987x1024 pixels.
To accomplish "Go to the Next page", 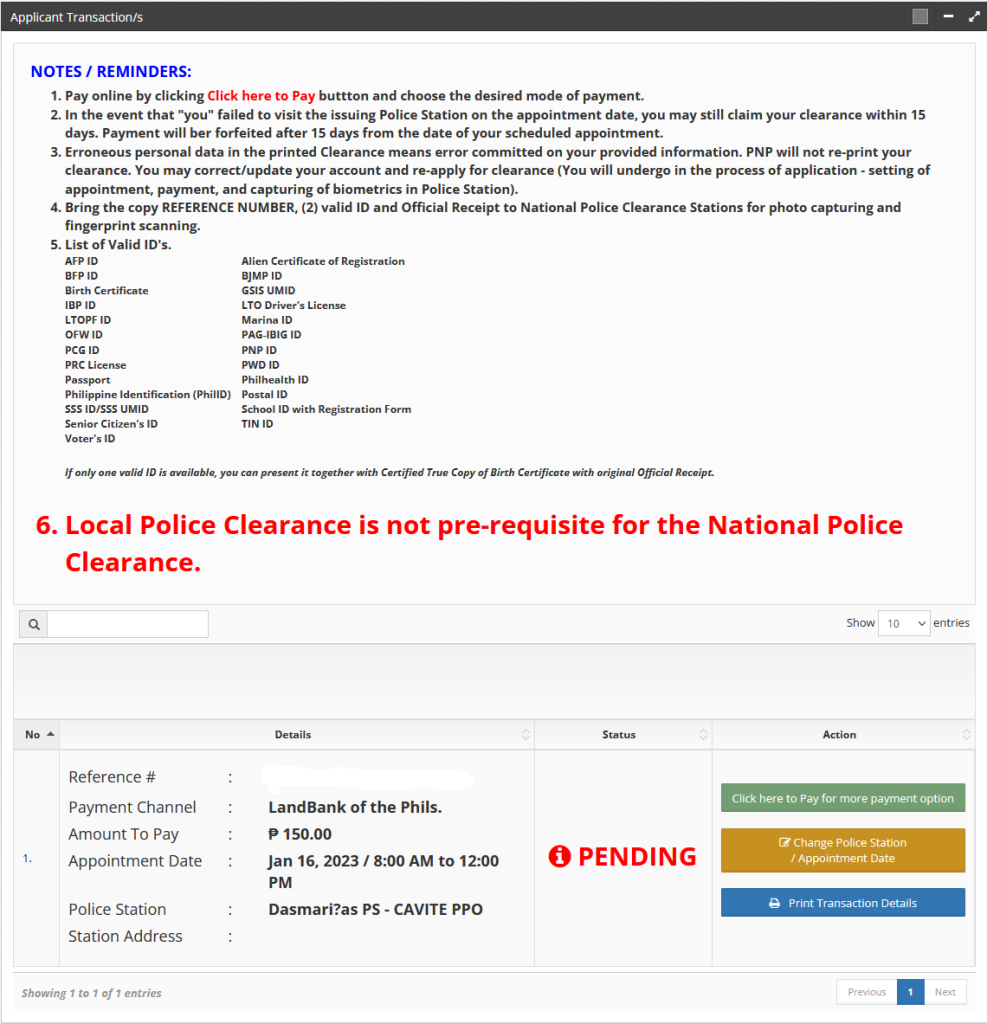I will [x=945, y=992].
